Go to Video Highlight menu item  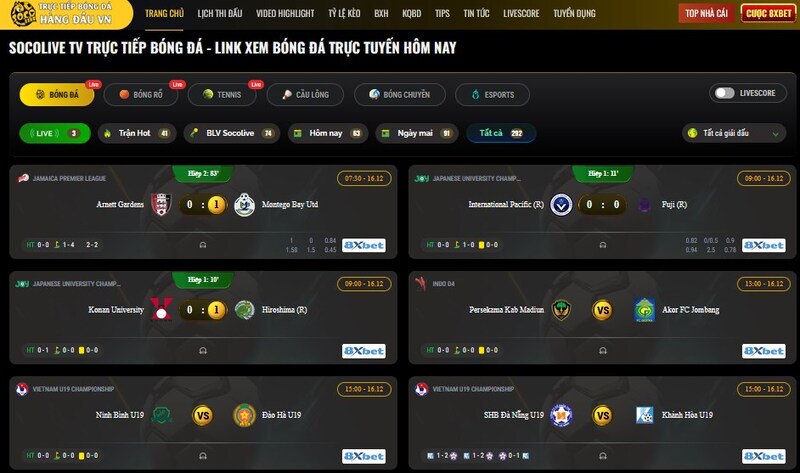(x=285, y=14)
